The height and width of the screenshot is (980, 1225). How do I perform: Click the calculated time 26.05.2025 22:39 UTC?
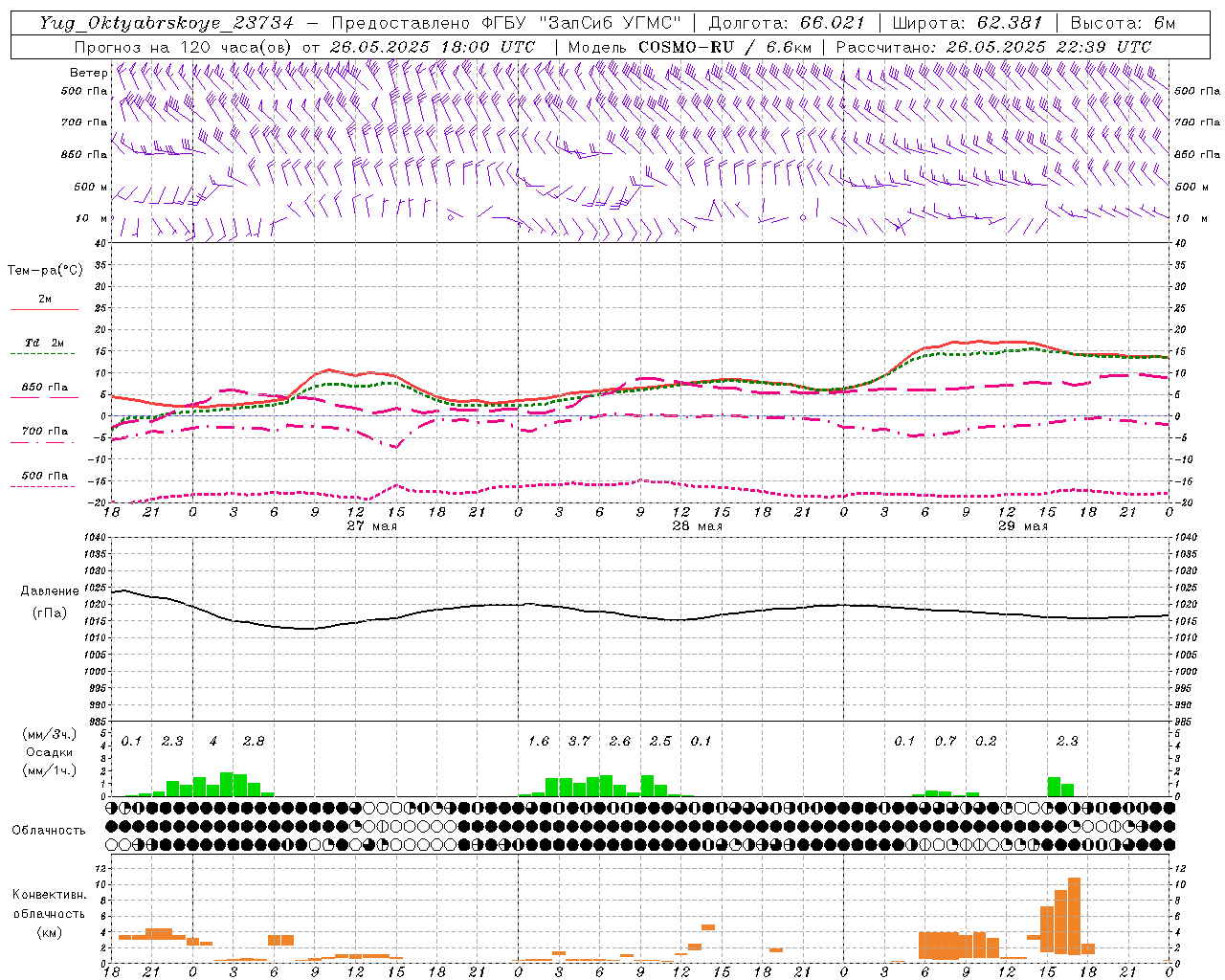pos(1049,47)
